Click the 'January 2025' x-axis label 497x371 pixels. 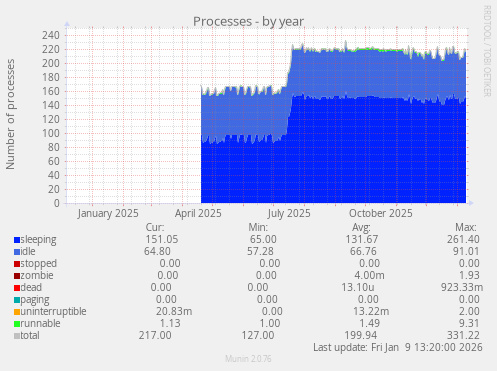(108, 214)
